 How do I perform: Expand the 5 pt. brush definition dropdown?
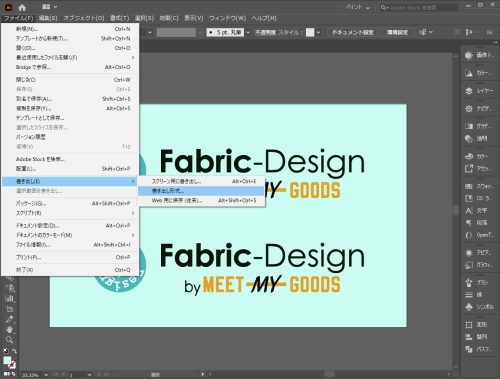[248, 32]
